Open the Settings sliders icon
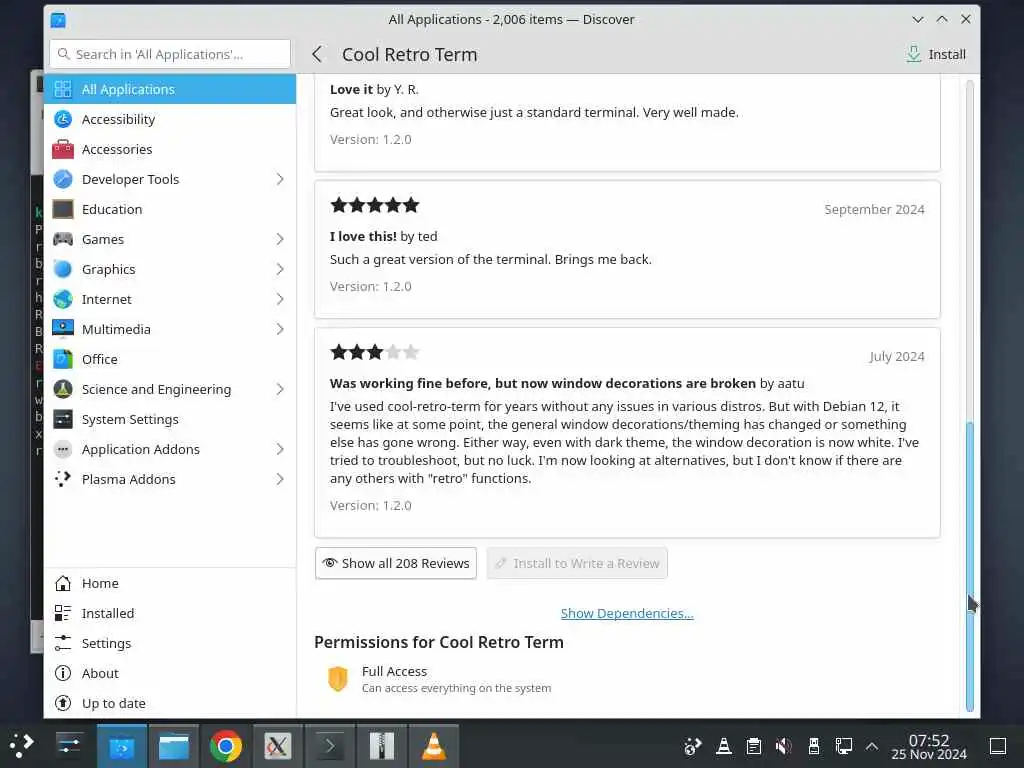The width and height of the screenshot is (1024, 768). (63, 643)
